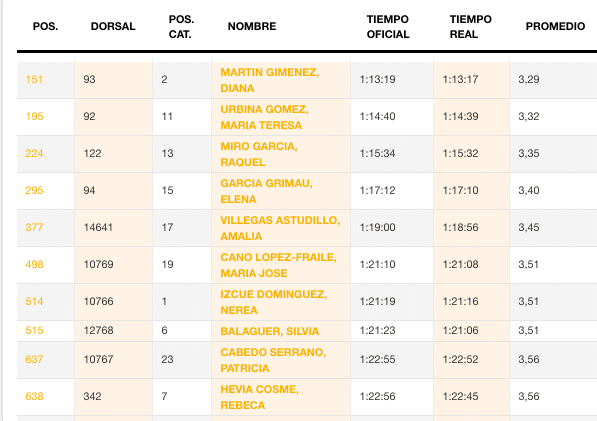Open runner MARTIN GIMENEZ, DIANA
This screenshot has height=421, width=597.
270,80
